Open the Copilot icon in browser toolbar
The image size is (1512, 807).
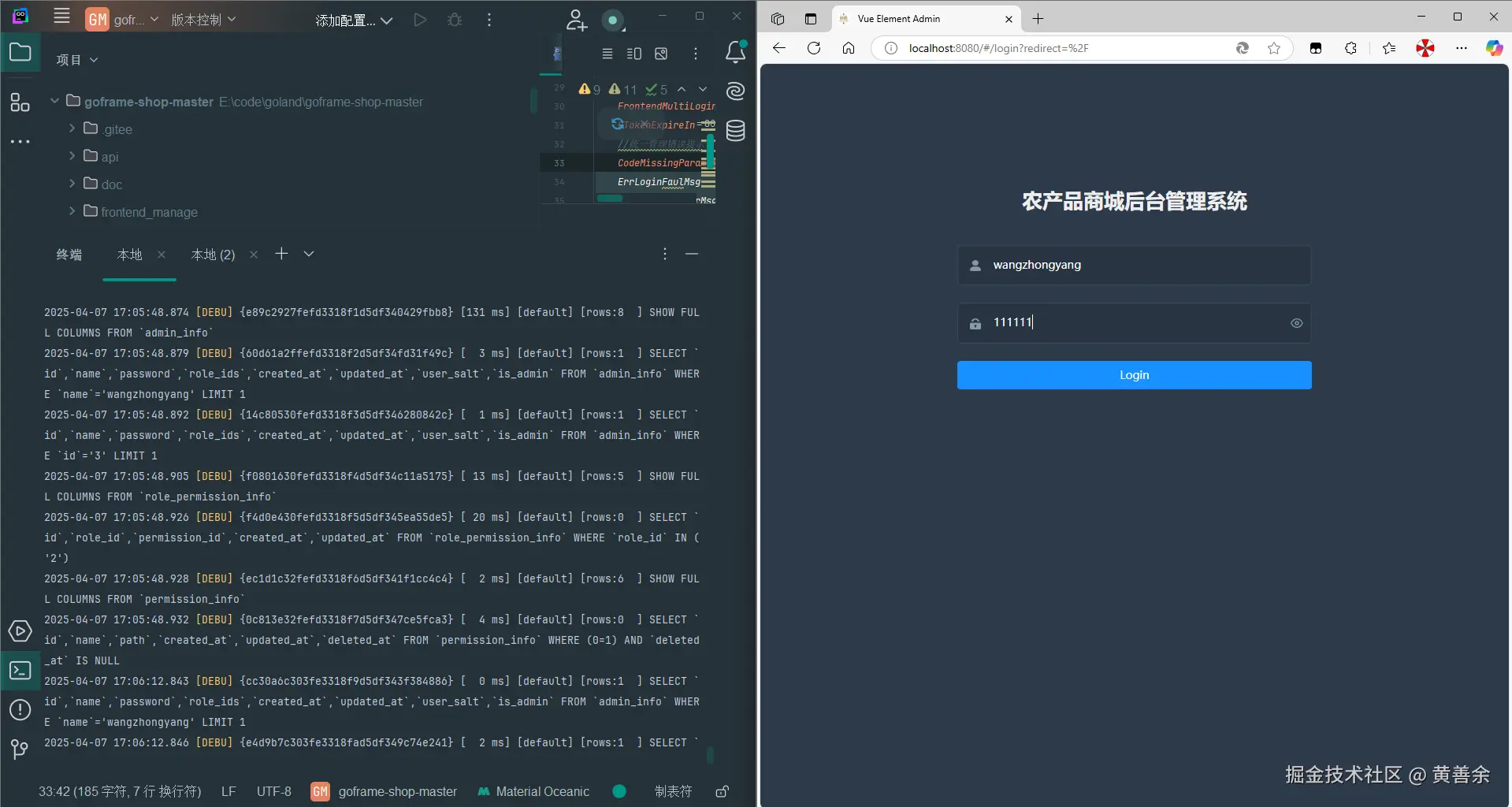(x=1494, y=48)
